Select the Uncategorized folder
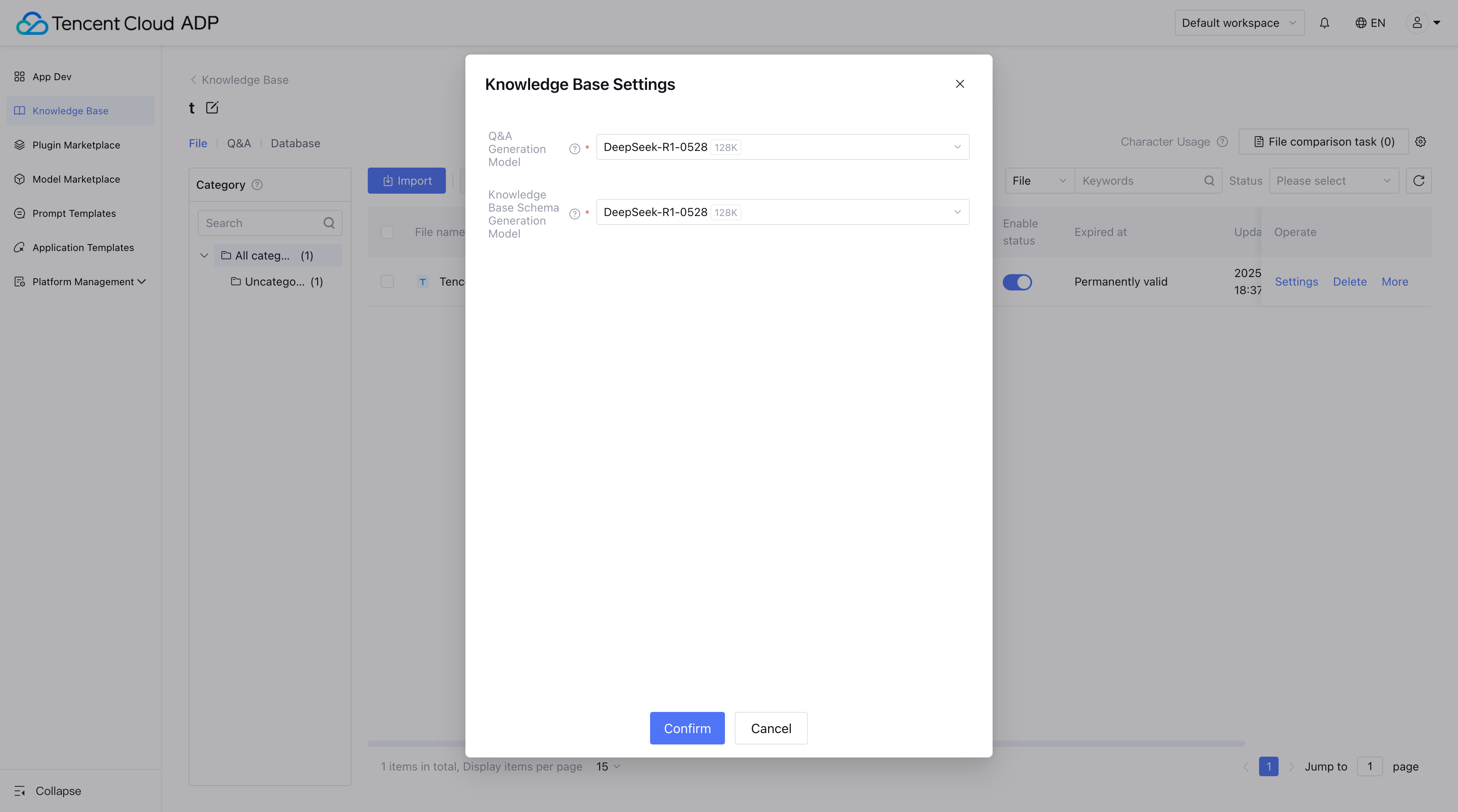 [277, 281]
